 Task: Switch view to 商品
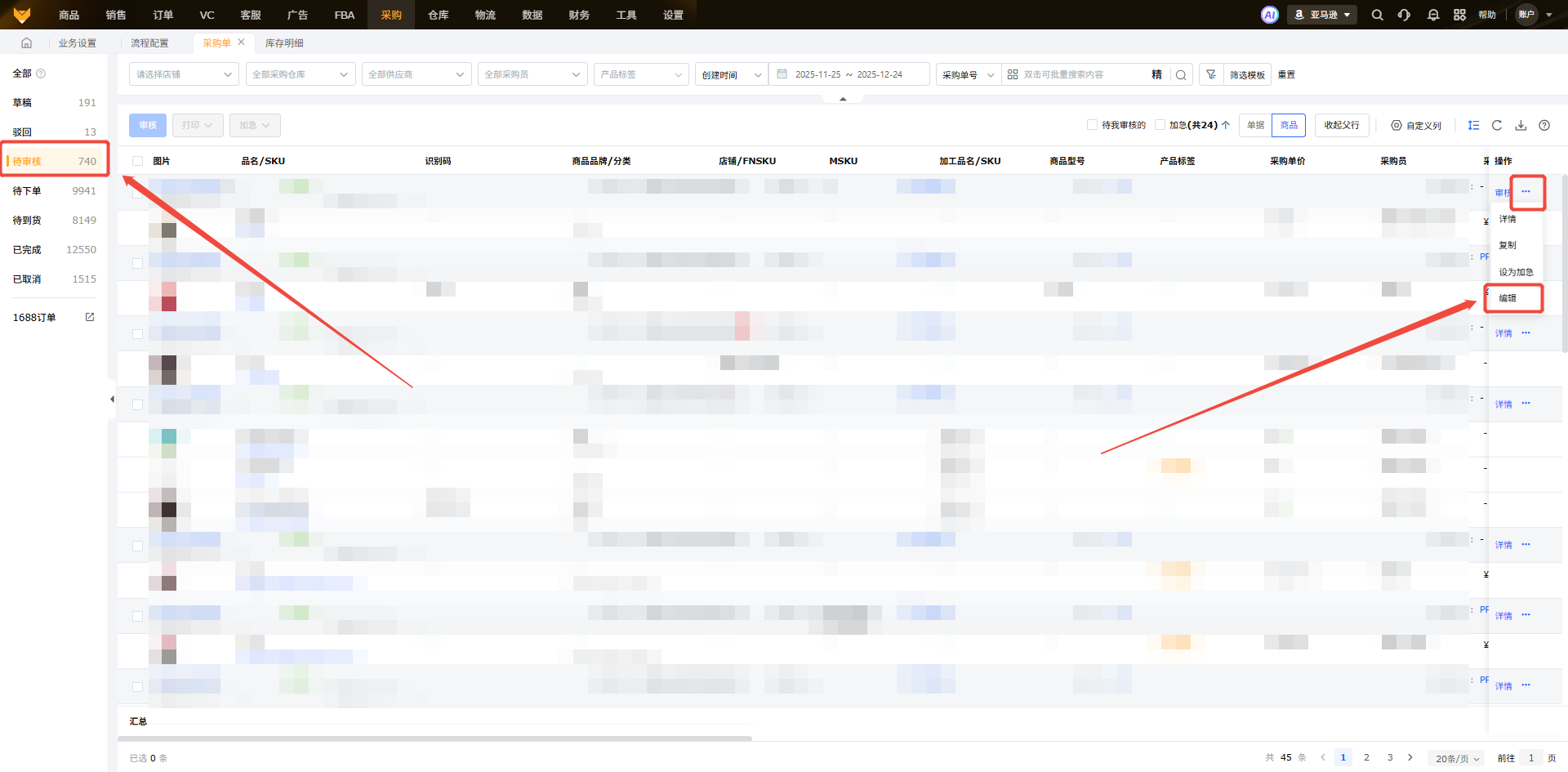click(x=1289, y=125)
